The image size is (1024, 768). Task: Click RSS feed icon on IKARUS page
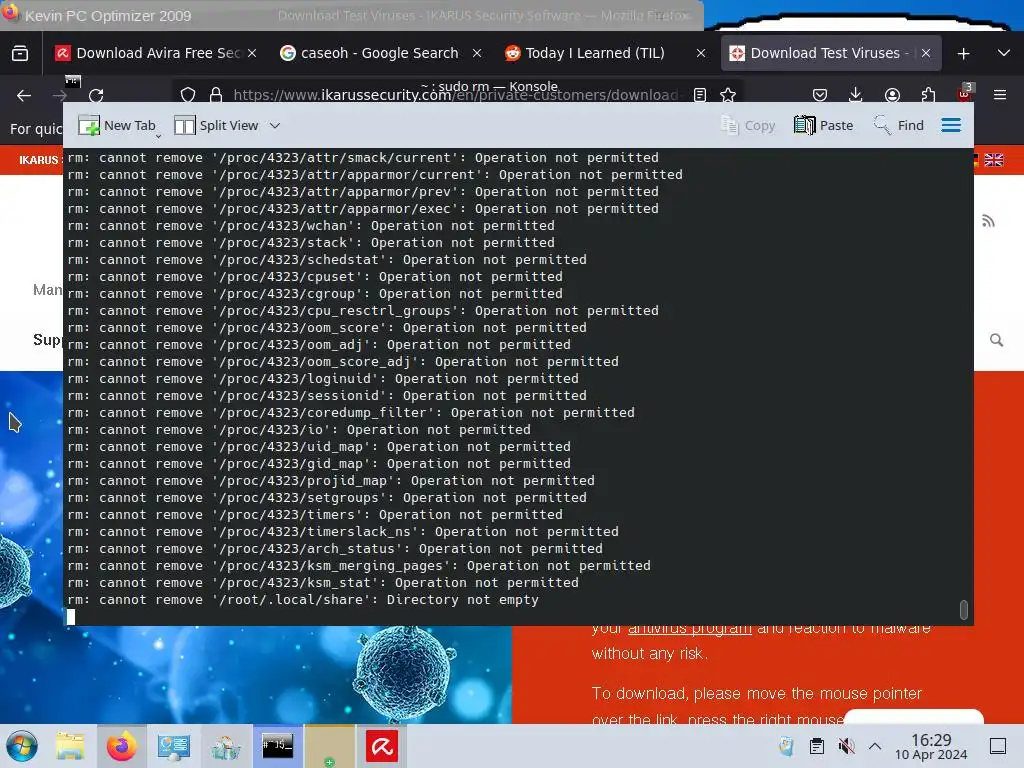[988, 221]
